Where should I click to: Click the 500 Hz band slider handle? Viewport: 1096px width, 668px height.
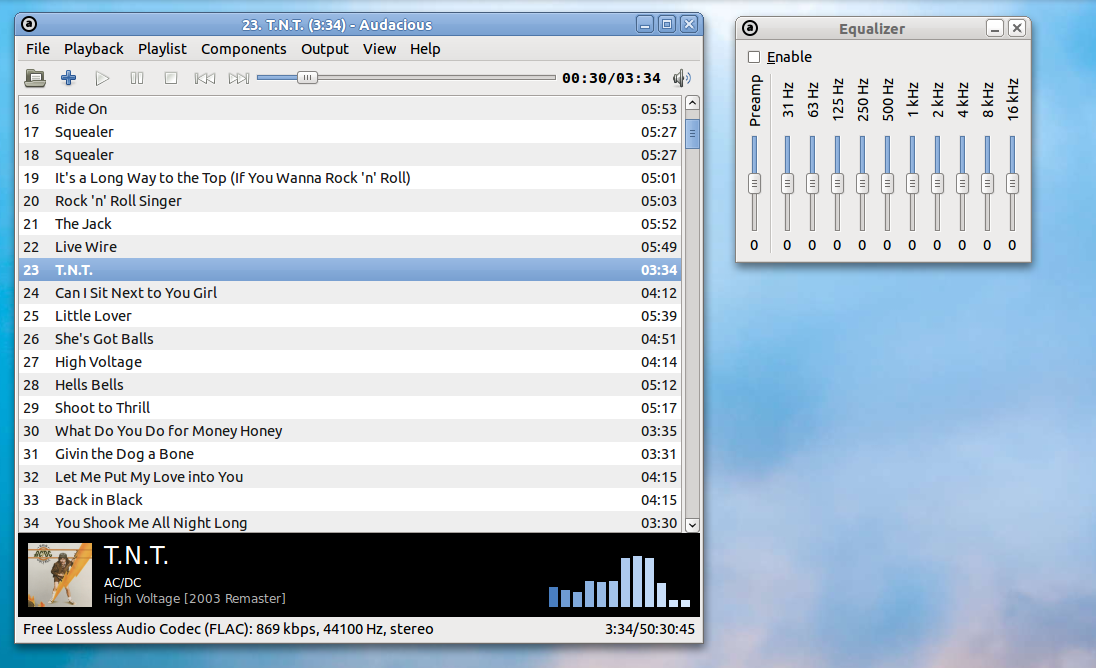point(887,184)
